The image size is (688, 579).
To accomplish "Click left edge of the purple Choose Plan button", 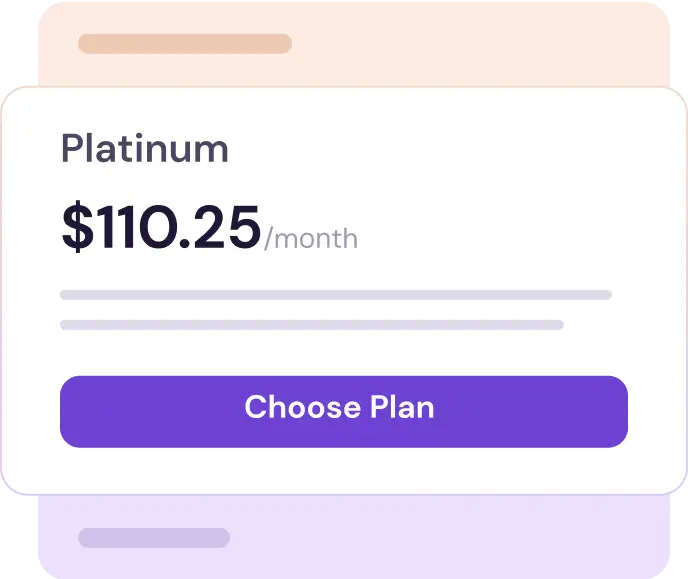I will coord(70,411).
